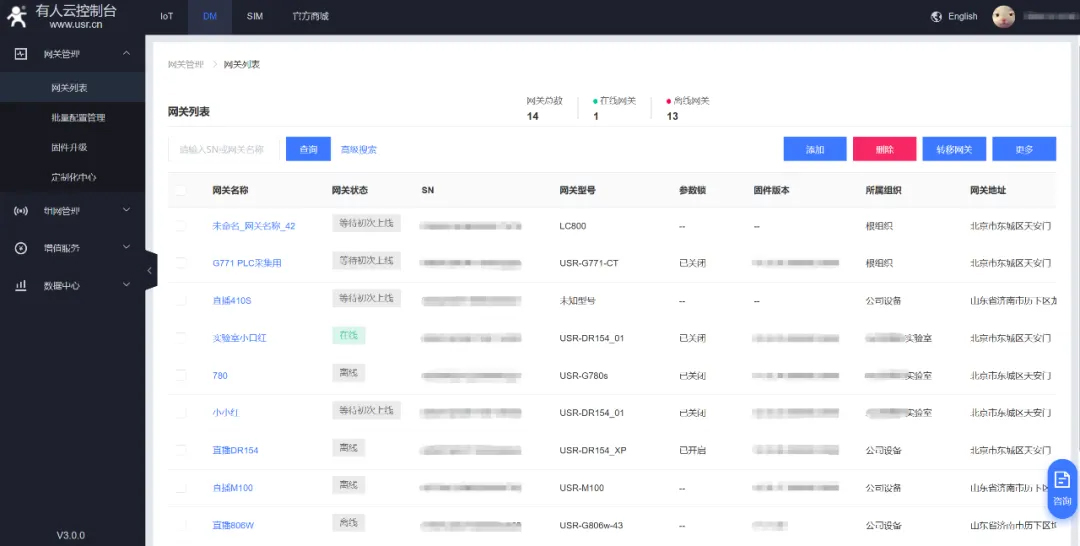Open the 高级搜索 advanced search link
Screen dimensions: 1080x546
[359, 149]
